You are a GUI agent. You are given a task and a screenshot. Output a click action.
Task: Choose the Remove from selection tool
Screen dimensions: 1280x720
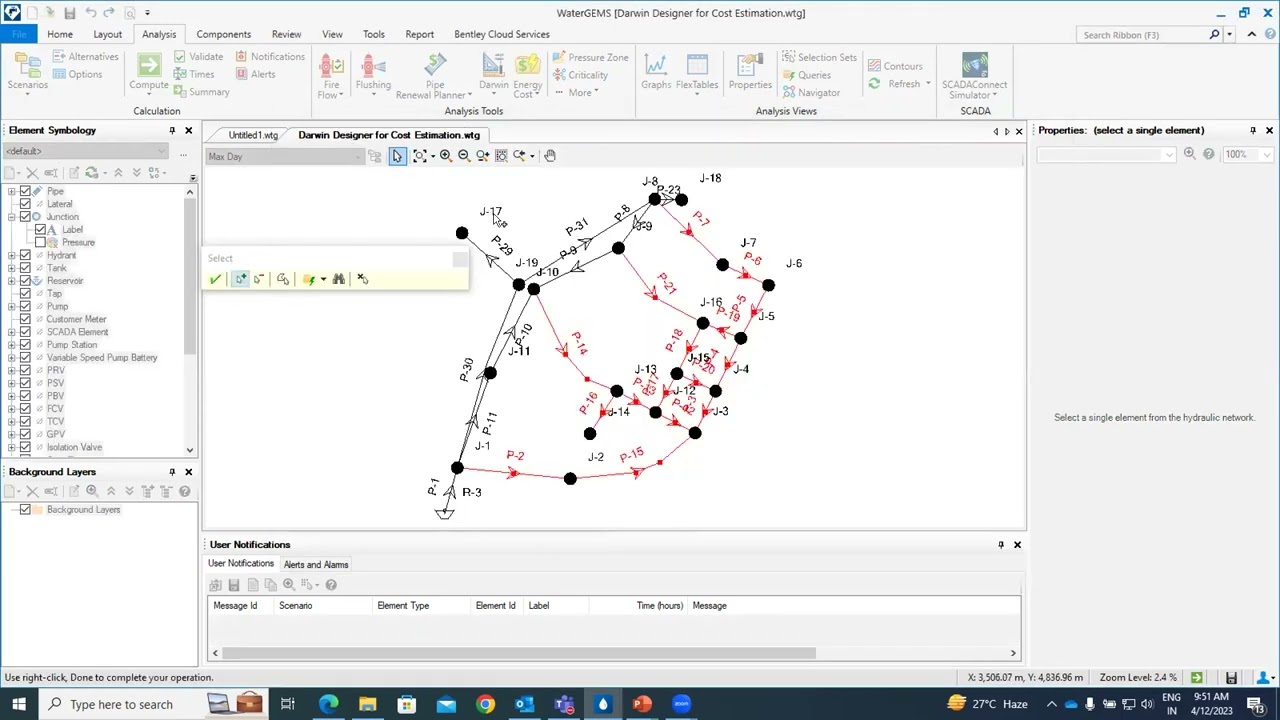pyautogui.click(x=259, y=279)
